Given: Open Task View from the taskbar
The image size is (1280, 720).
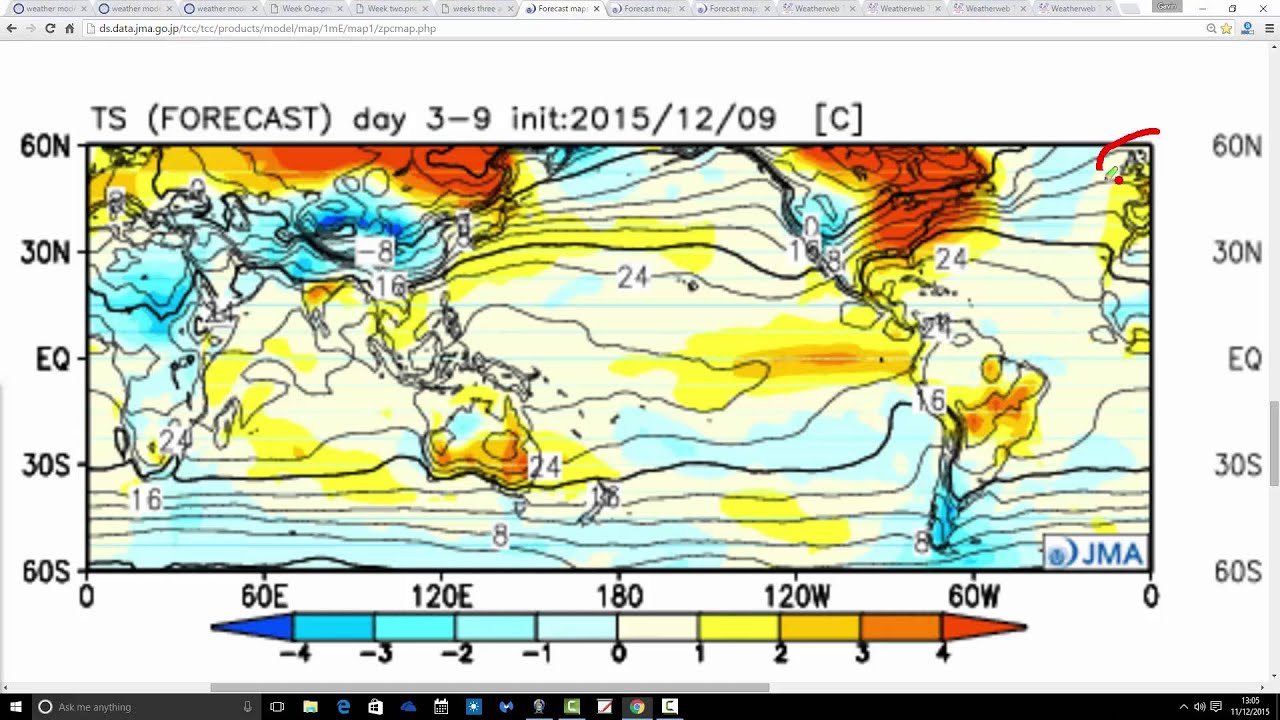Looking at the screenshot, I should point(277,707).
